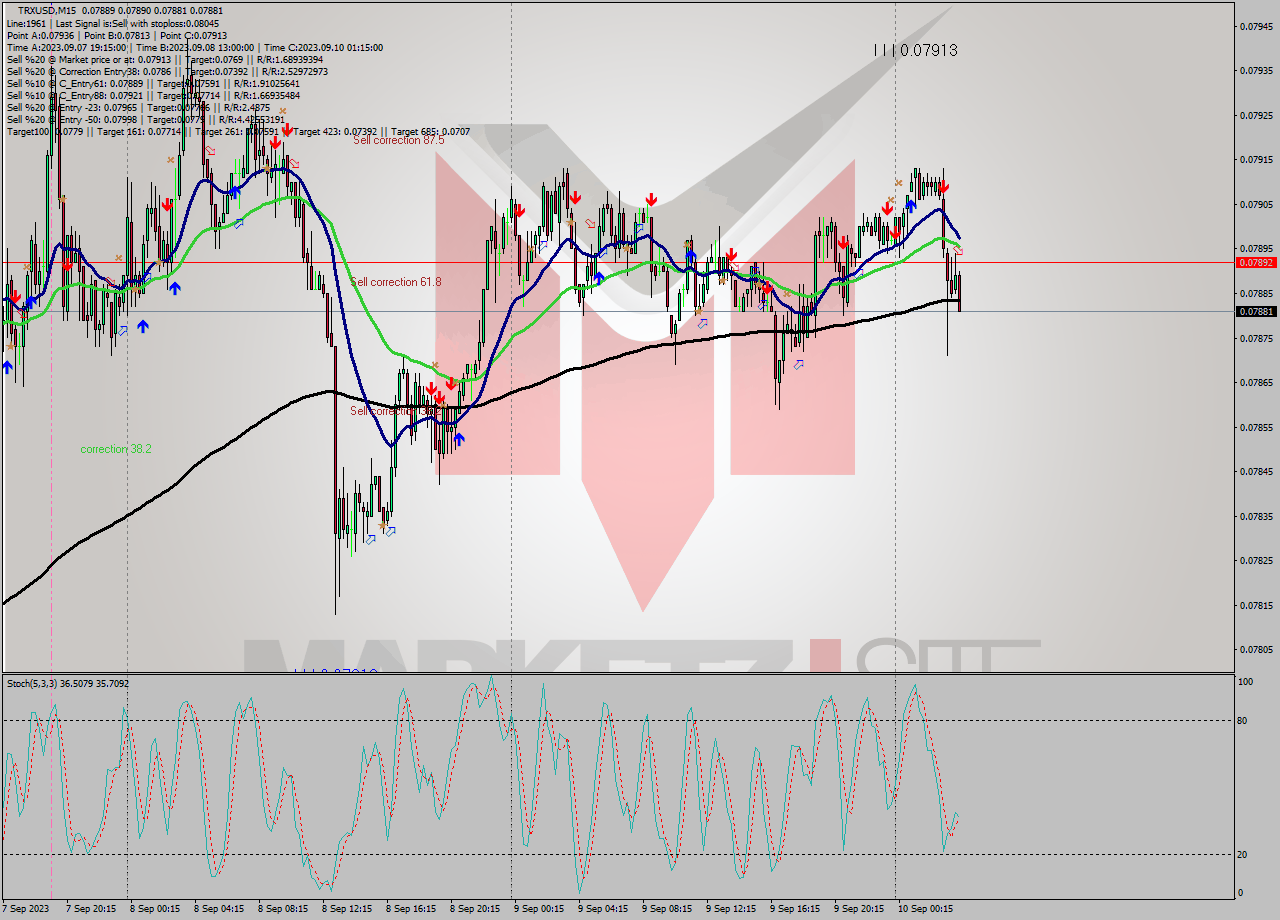Click the stochastic 20 level label

tap(1244, 854)
